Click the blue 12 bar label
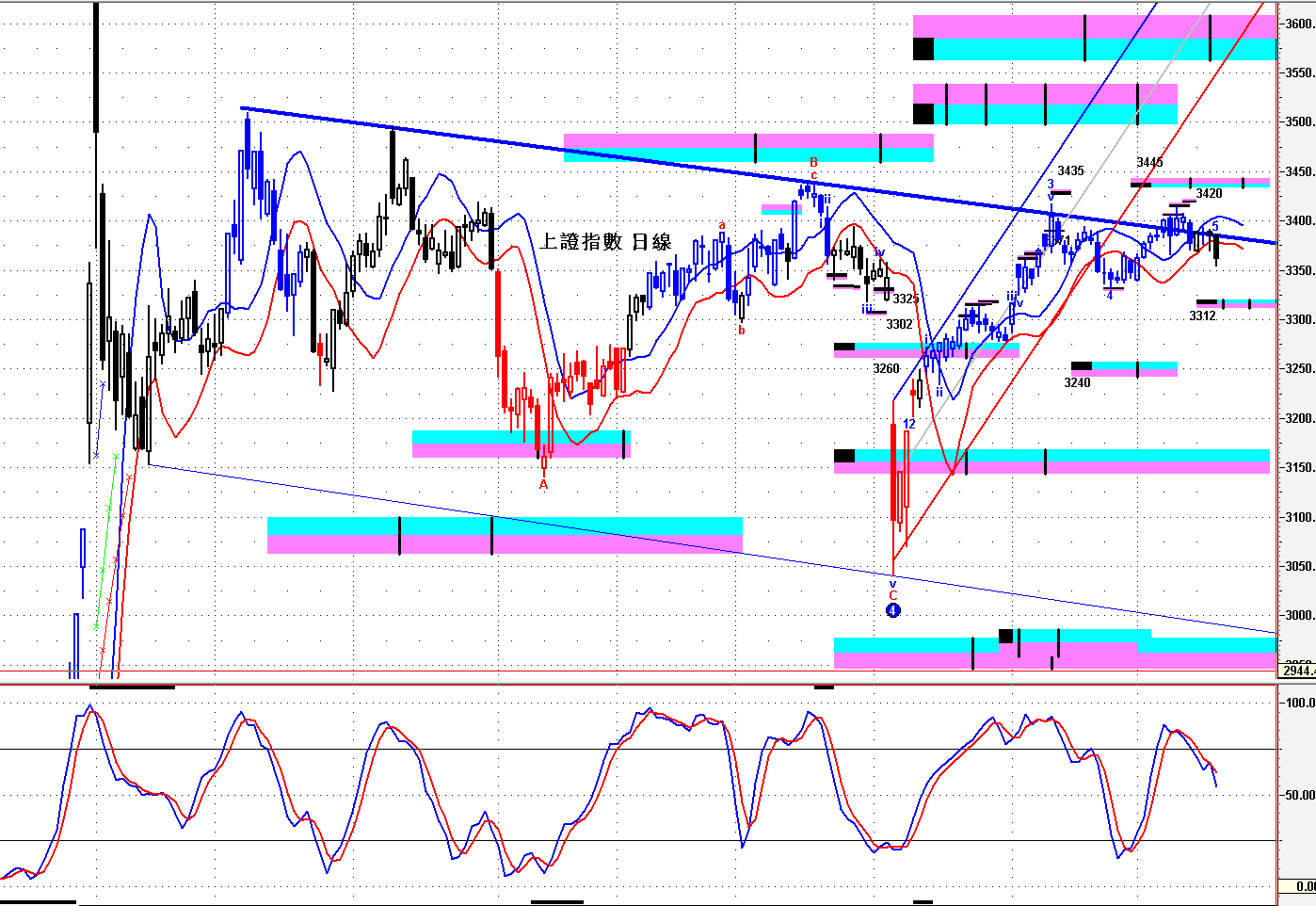 point(909,424)
